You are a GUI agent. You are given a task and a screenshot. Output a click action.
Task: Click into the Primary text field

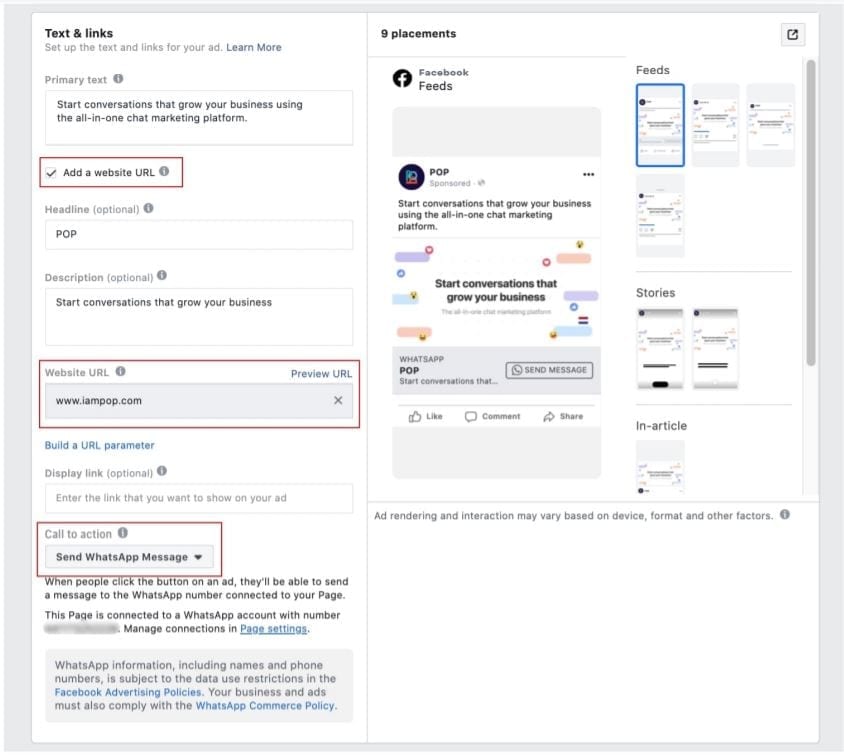pos(199,117)
